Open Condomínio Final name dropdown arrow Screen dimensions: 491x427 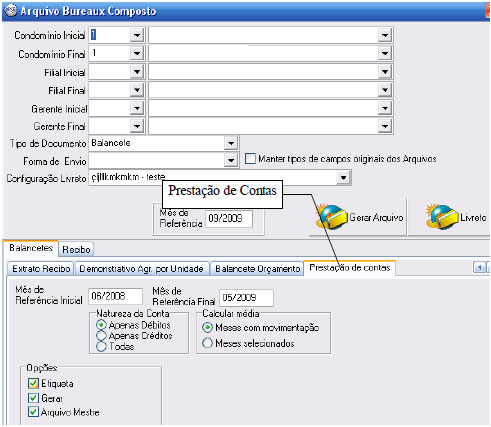[x=385, y=53]
